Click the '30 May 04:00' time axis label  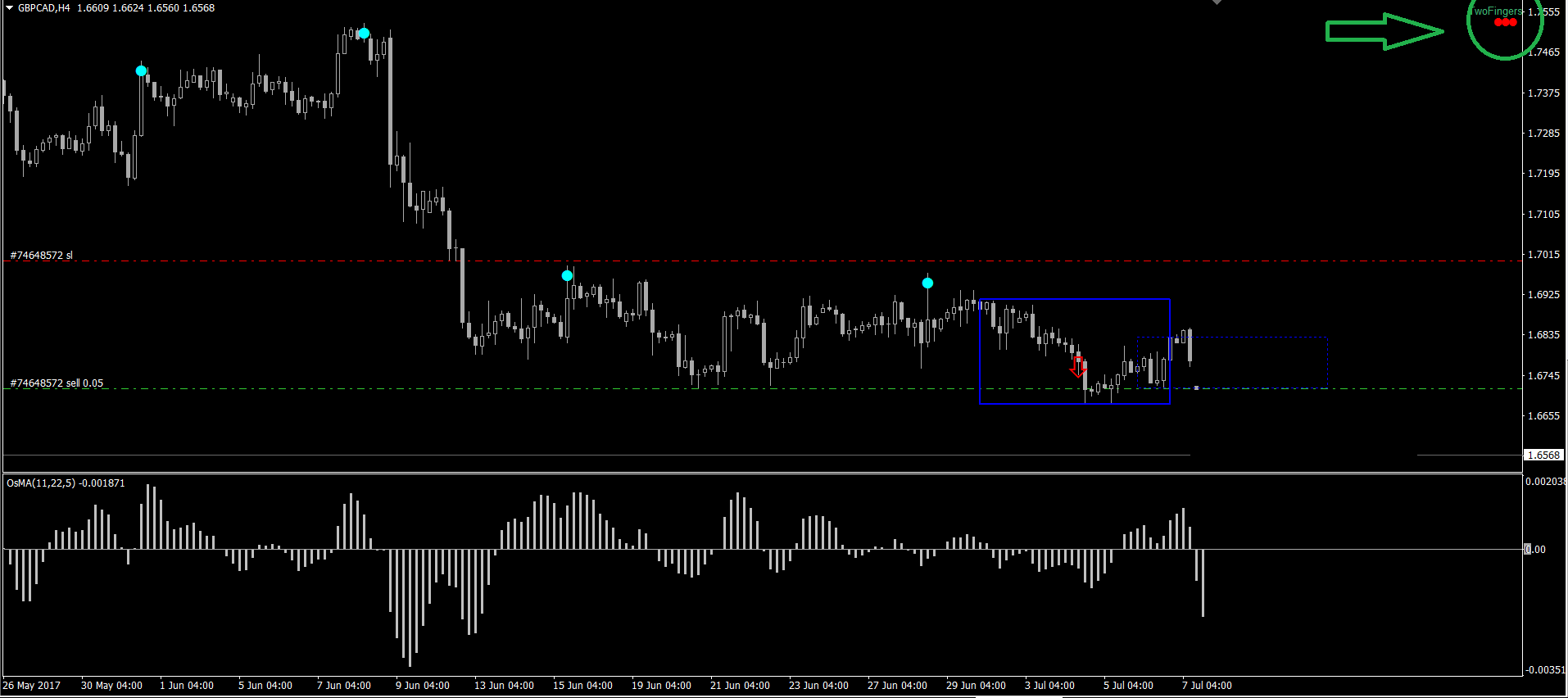point(111,686)
